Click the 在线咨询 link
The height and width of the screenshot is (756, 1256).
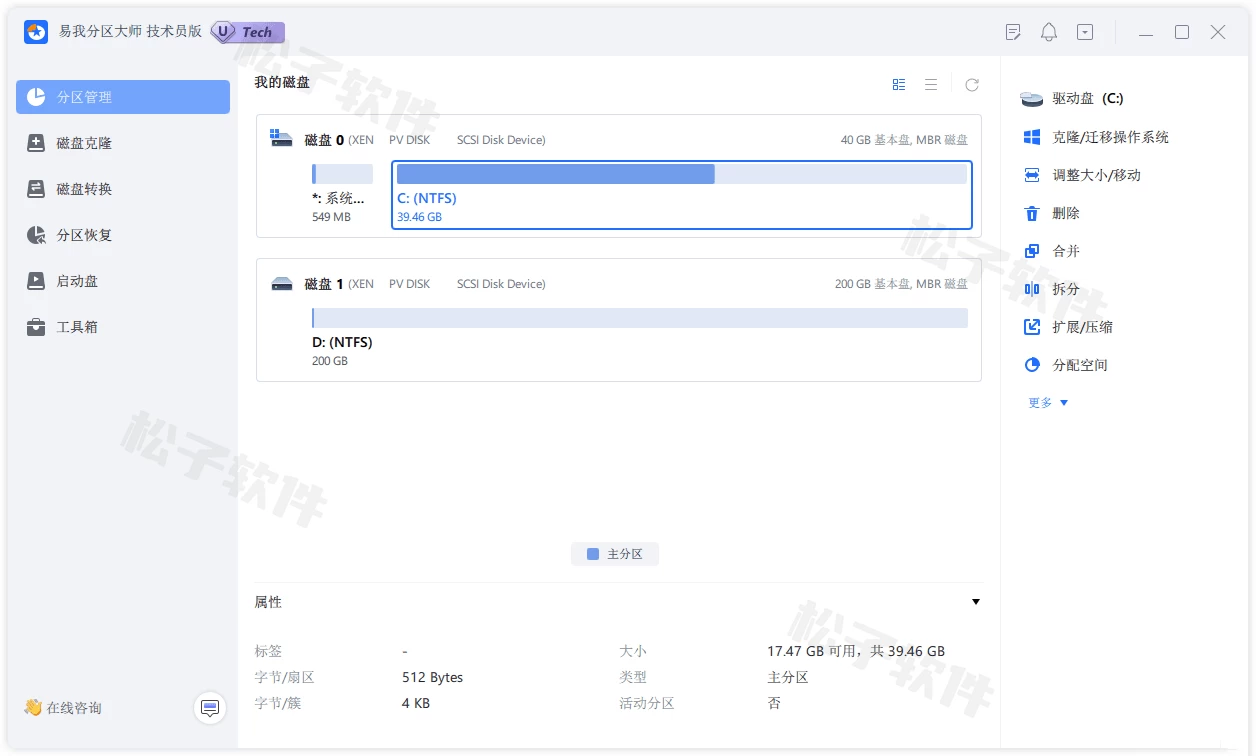(63, 708)
